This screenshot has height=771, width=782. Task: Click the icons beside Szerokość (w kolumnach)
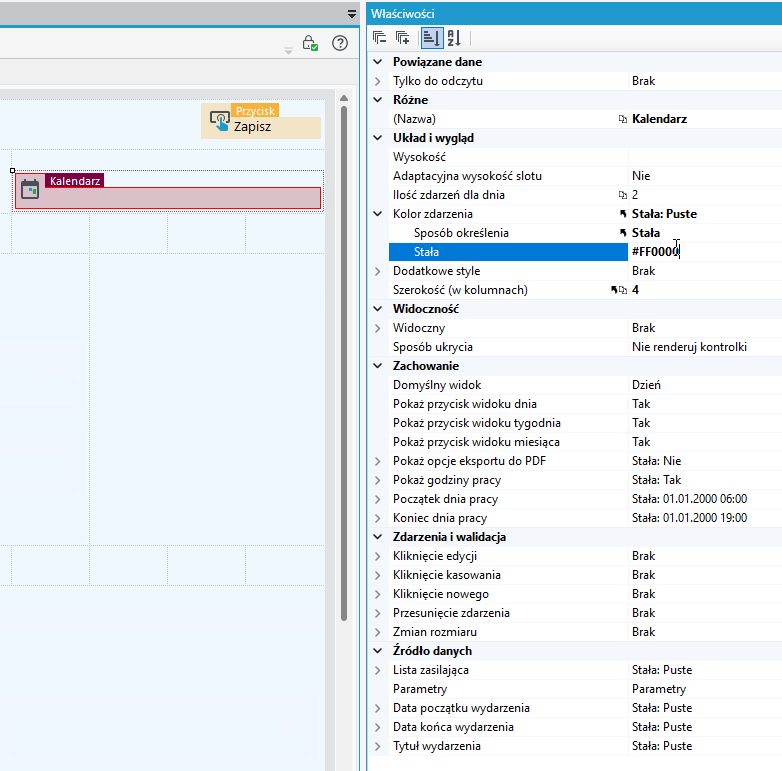(x=618, y=290)
